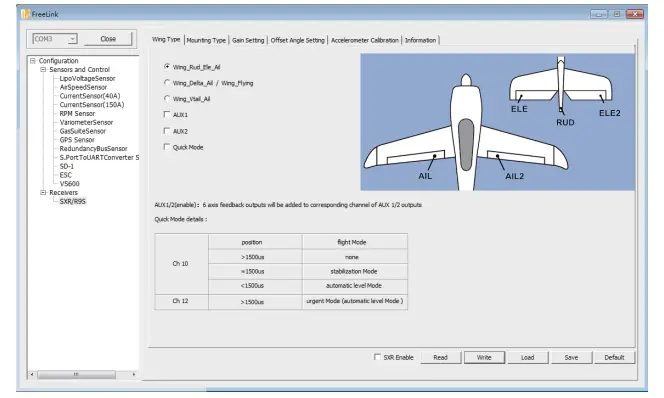The width and height of the screenshot is (664, 398).
Task: Tick the SXR Enable checkbox
Action: click(377, 357)
